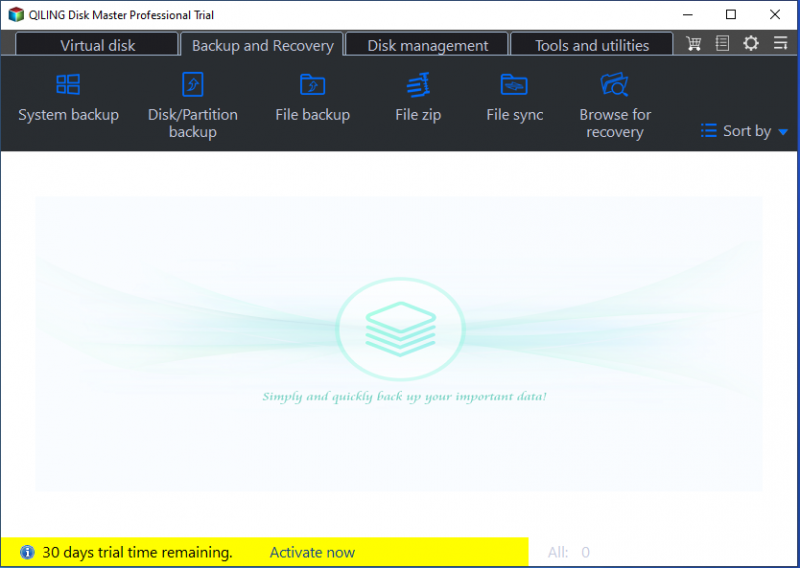This screenshot has width=800, height=568.
Task: Switch to the Virtual disk tab
Action: click(97, 45)
